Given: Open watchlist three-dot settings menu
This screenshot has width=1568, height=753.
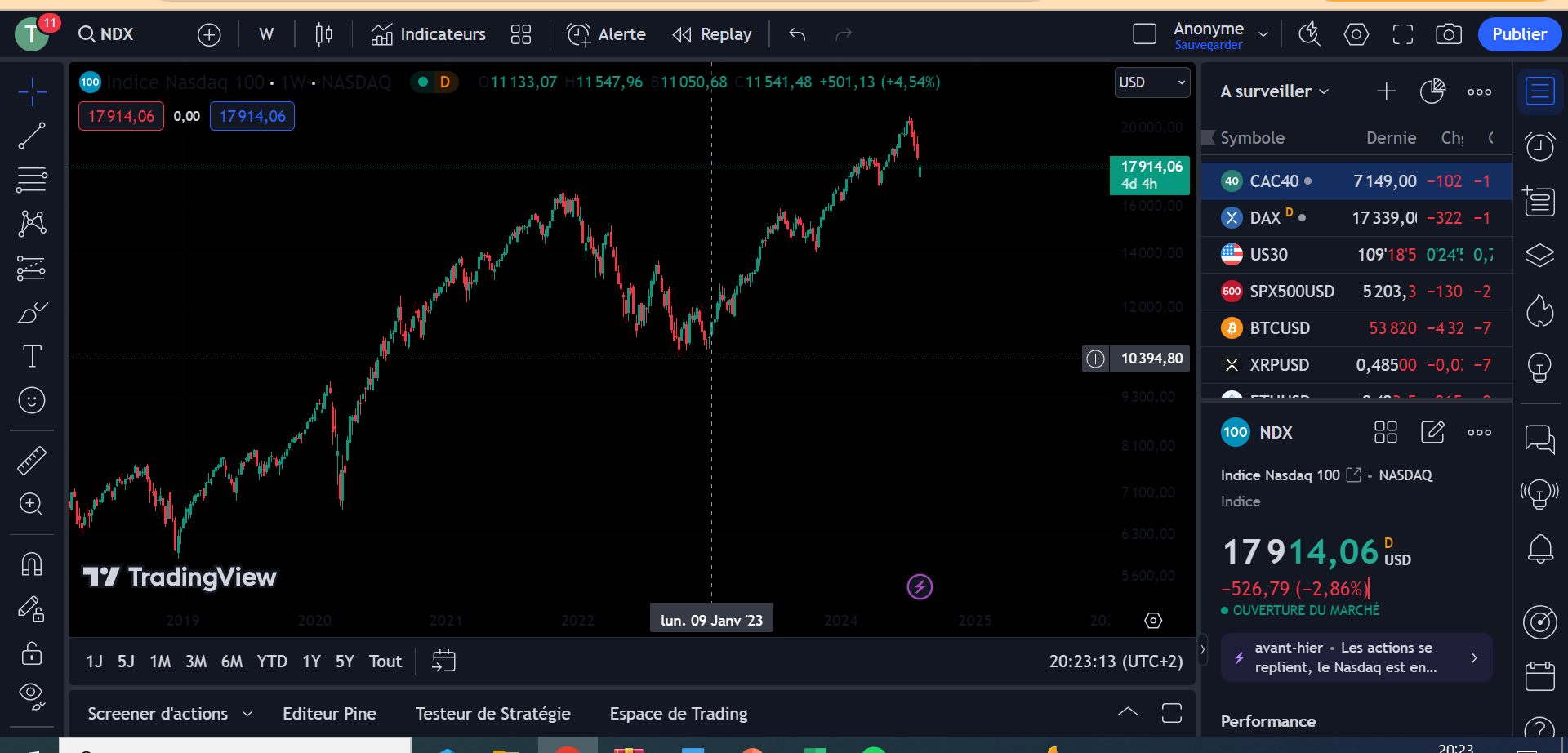Looking at the screenshot, I should click(x=1479, y=91).
